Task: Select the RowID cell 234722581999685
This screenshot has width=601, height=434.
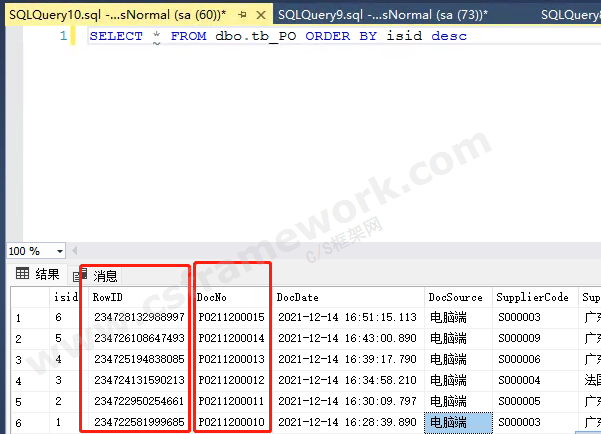Action: click(139, 422)
